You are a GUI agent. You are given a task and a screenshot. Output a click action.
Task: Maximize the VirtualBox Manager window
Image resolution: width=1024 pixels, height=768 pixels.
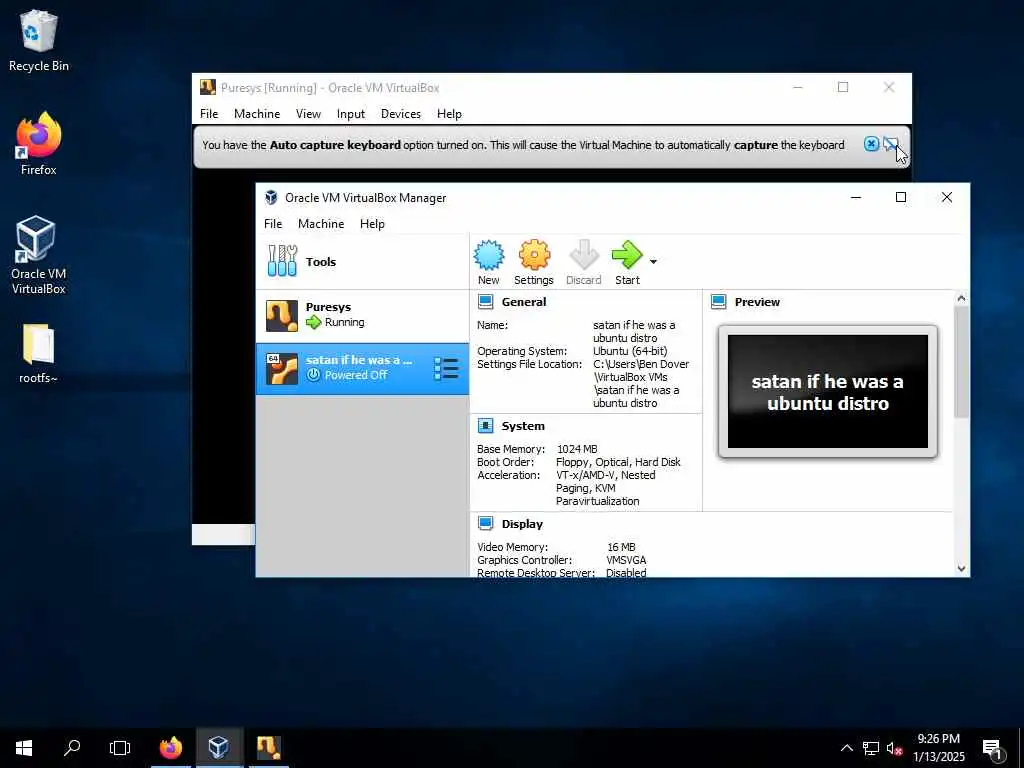(x=901, y=197)
